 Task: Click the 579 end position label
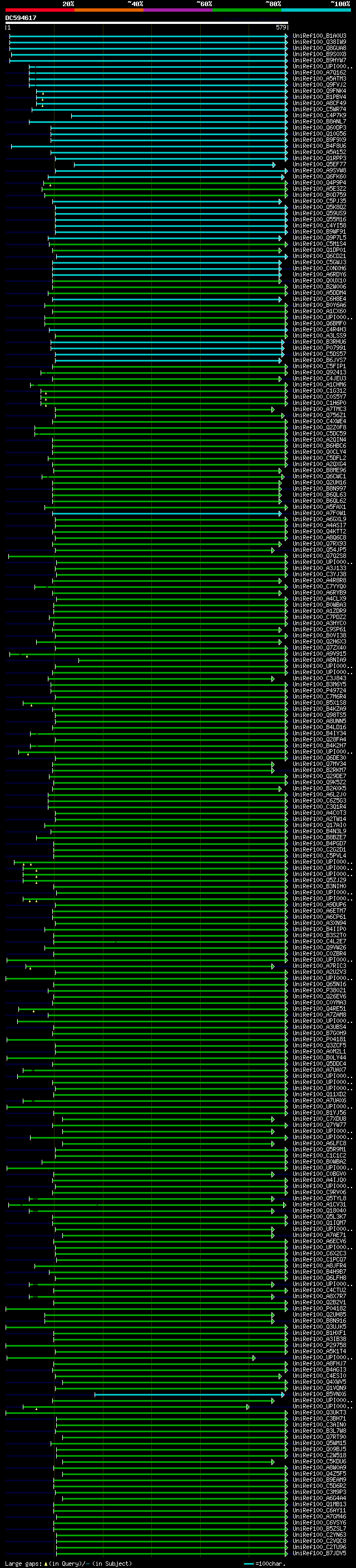[x=280, y=27]
